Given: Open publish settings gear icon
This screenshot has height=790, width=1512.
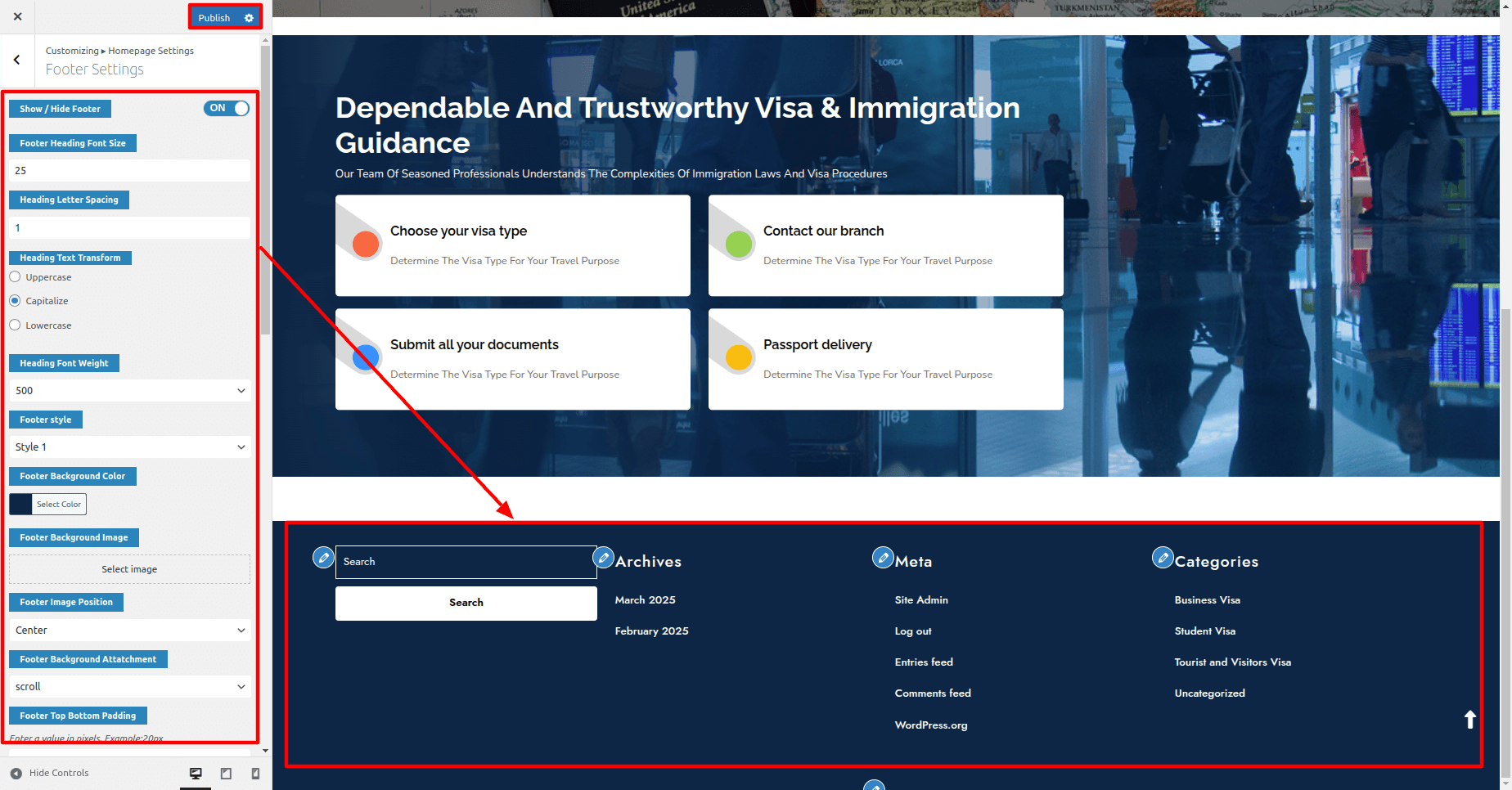Looking at the screenshot, I should point(249,18).
